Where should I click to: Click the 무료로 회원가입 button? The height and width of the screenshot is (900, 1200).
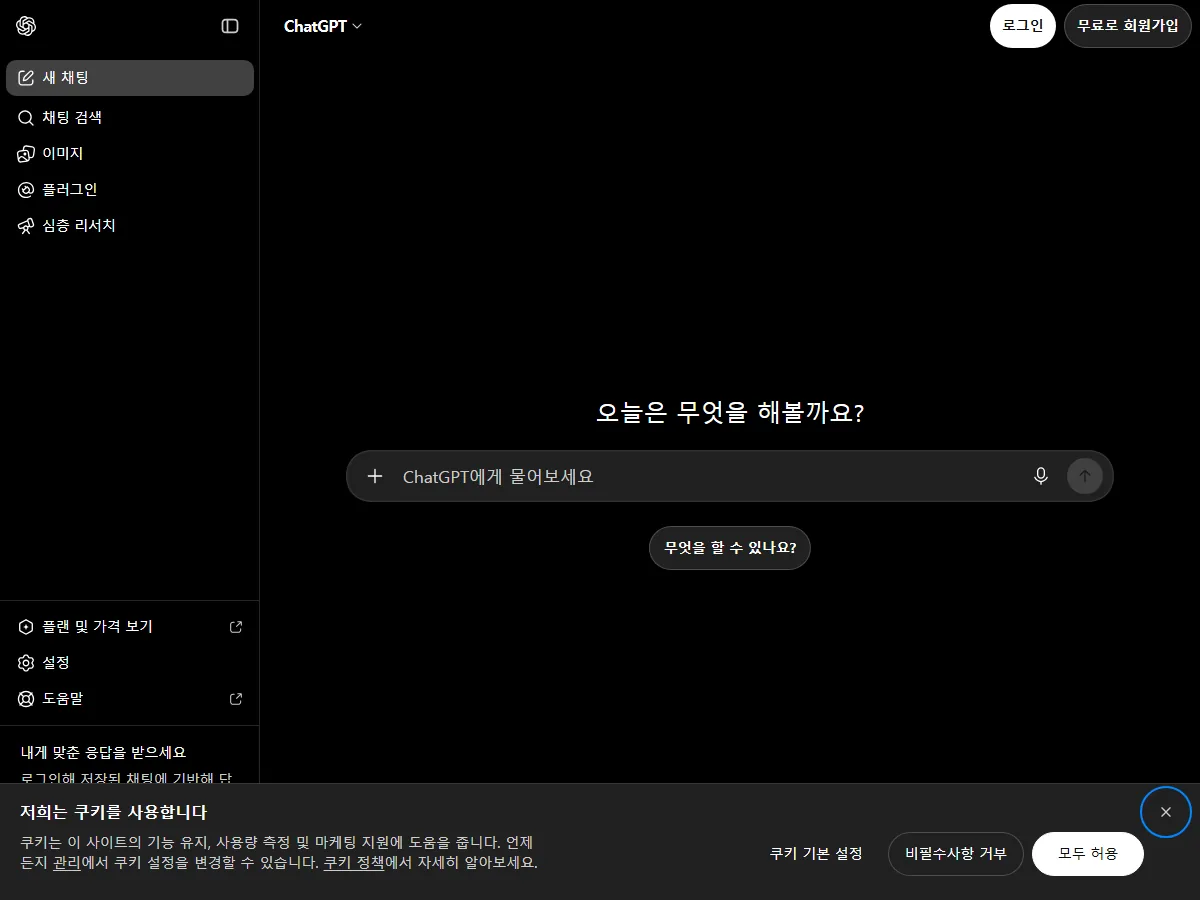coord(1128,26)
